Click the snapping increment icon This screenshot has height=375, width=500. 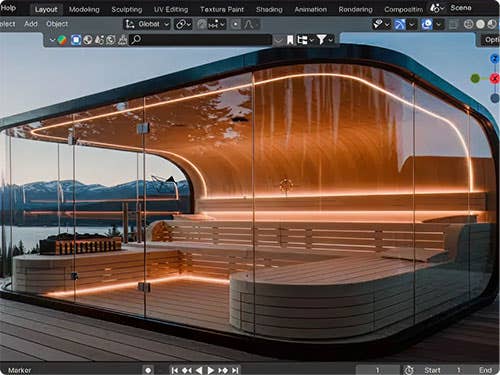213,24
